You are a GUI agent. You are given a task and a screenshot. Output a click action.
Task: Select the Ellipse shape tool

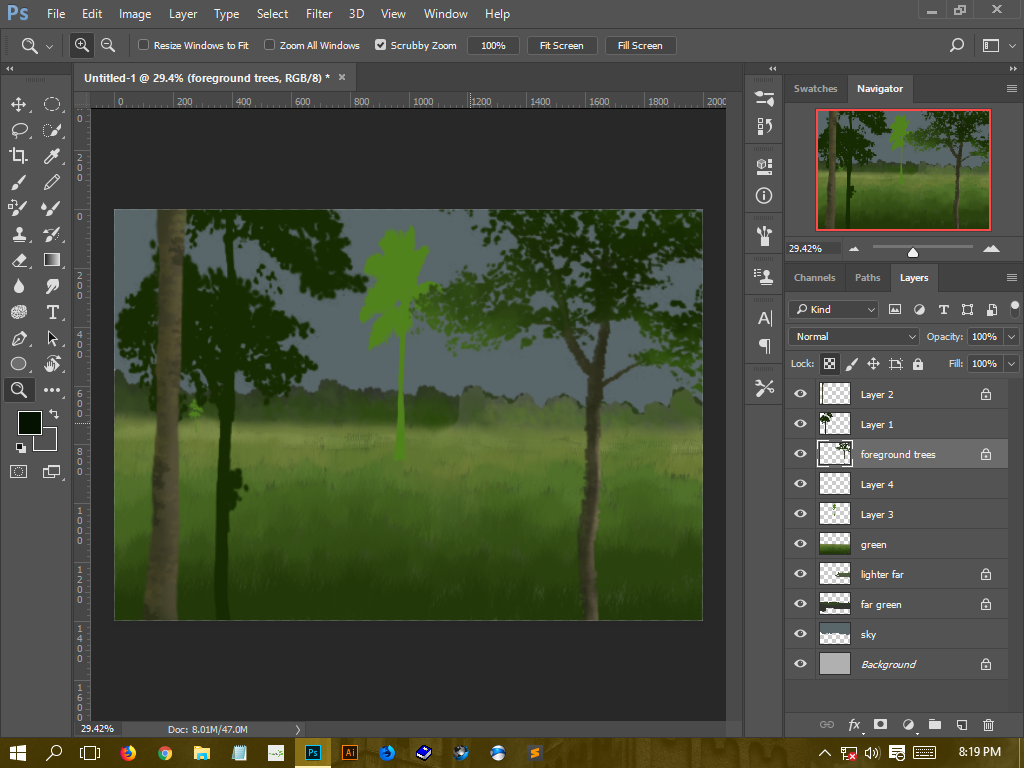pos(18,364)
